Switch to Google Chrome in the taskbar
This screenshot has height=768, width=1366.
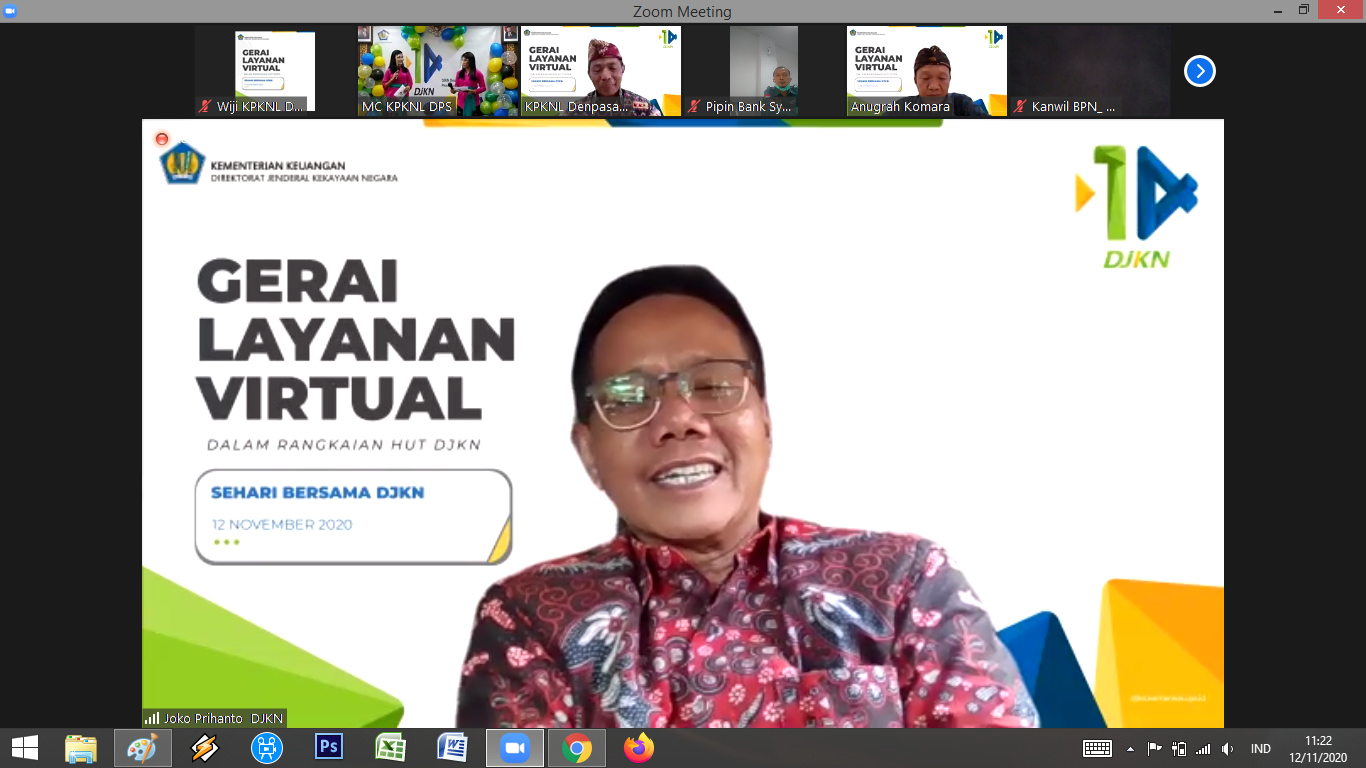(577, 748)
